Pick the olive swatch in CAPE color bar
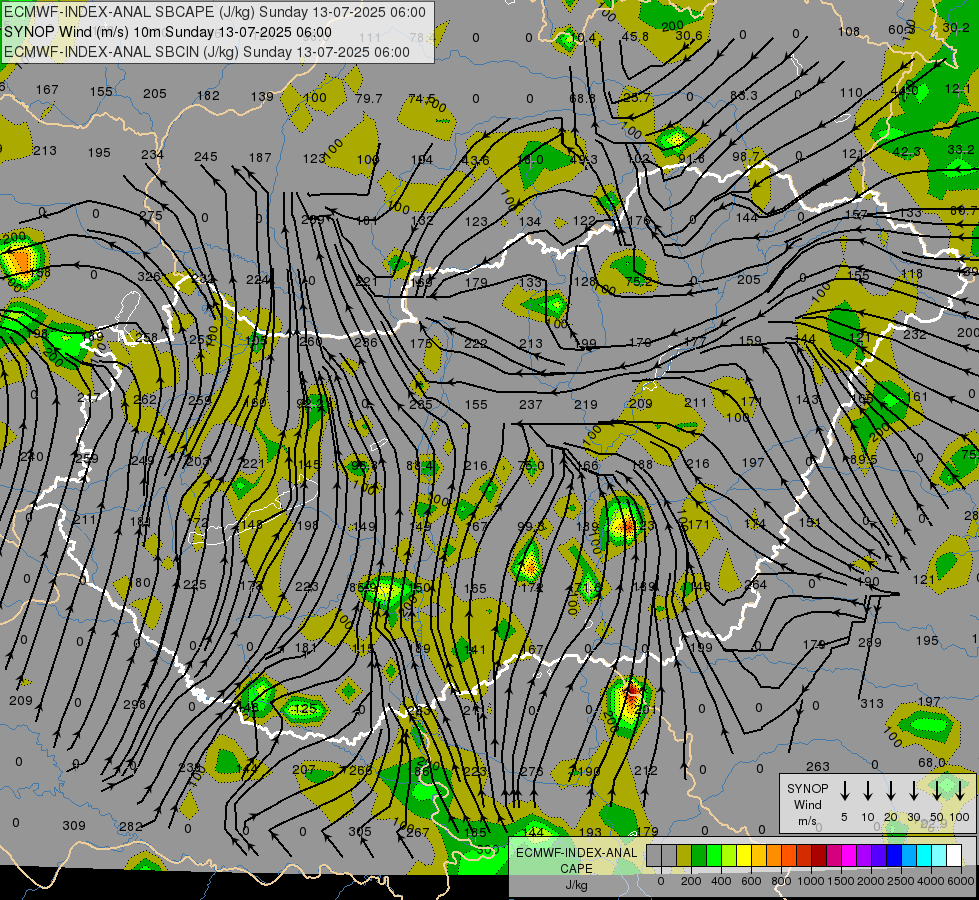The width and height of the screenshot is (979, 900). [x=684, y=856]
